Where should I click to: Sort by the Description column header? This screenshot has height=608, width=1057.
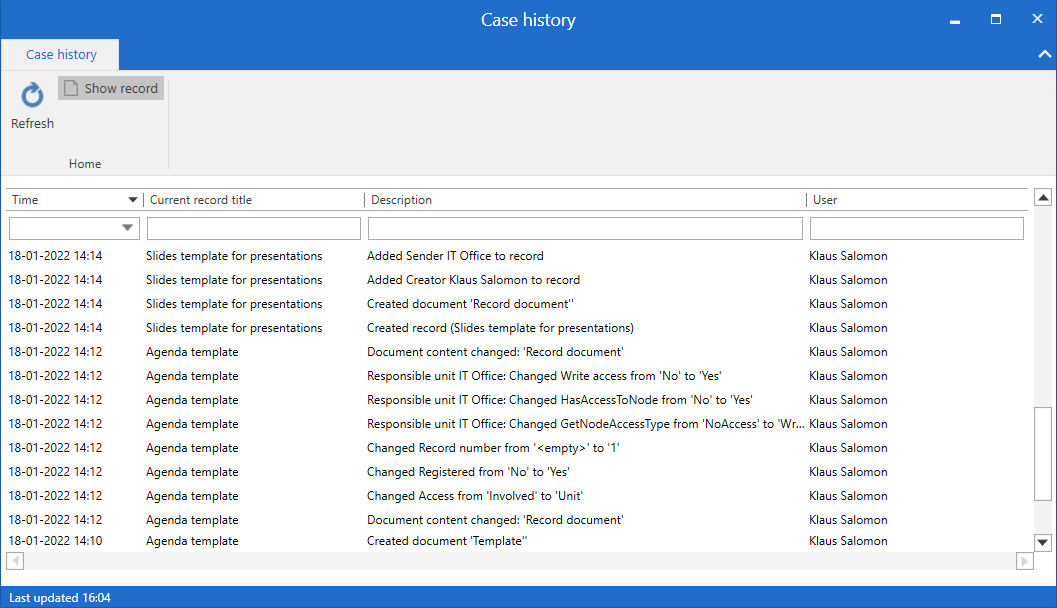(x=585, y=200)
